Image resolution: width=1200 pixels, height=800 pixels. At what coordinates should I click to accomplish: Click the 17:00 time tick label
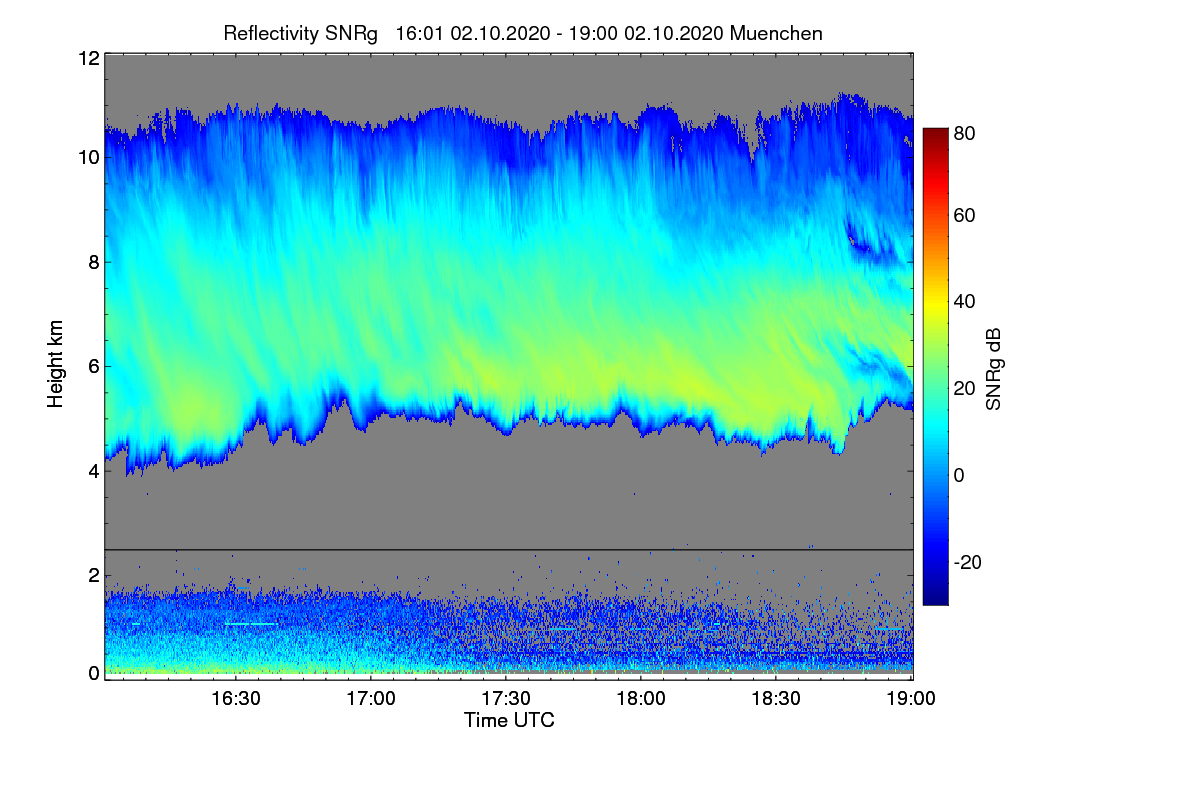click(x=371, y=699)
